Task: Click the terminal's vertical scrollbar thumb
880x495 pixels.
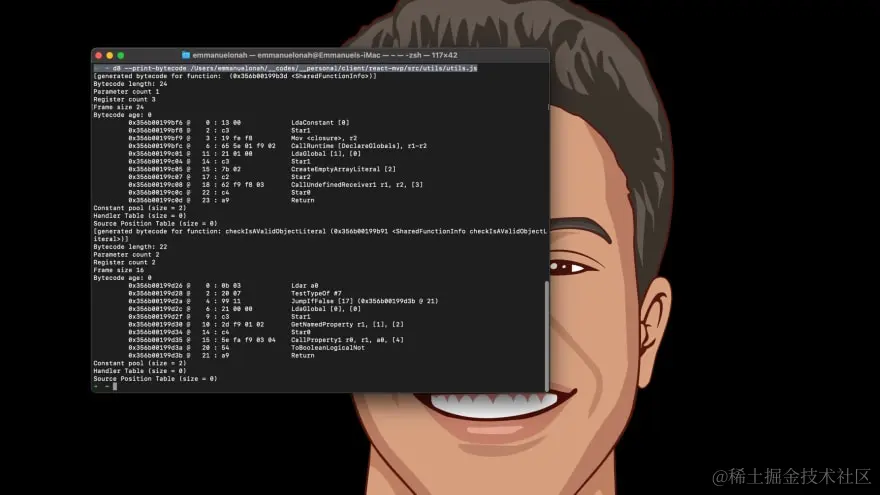Action: 547,335
